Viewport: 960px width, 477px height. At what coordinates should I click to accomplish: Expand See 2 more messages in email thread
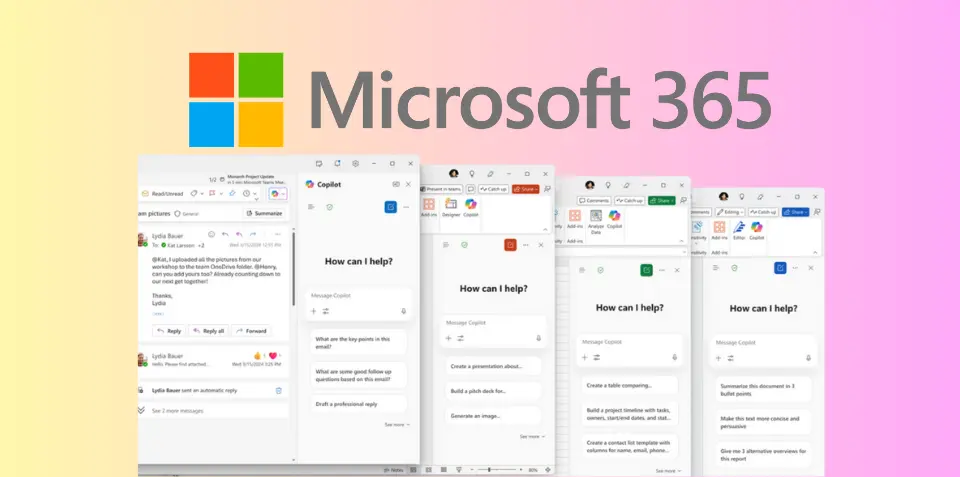[177, 410]
